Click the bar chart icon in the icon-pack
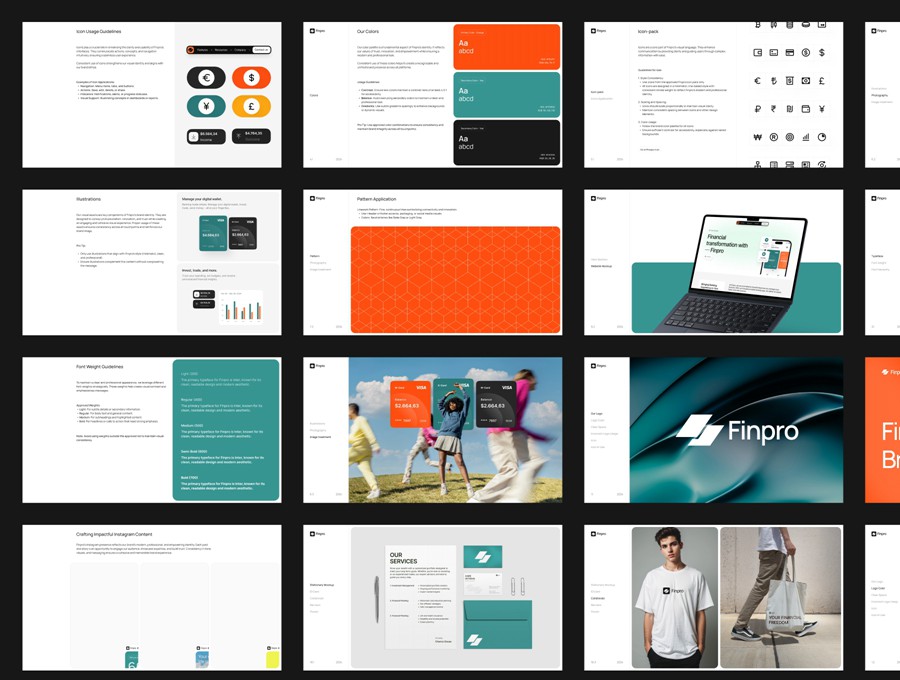 pyautogui.click(x=806, y=138)
